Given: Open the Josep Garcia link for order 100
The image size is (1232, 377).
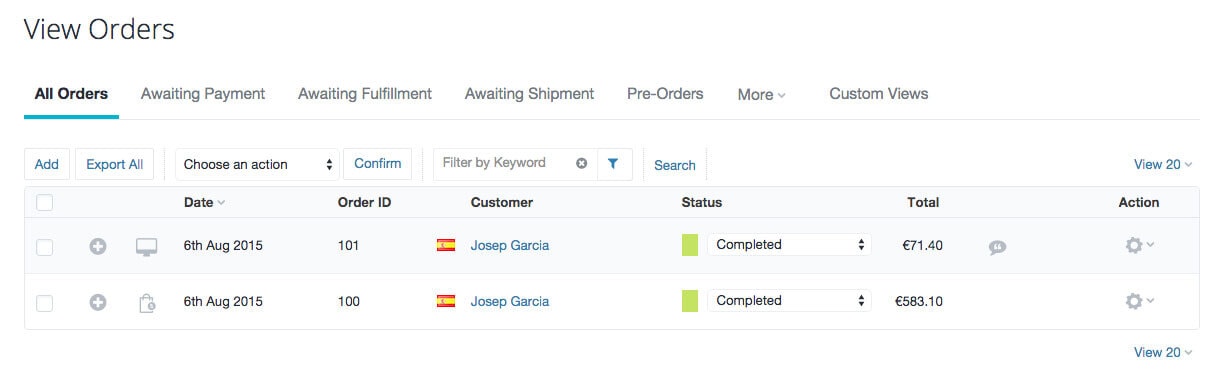Looking at the screenshot, I should coord(510,302).
